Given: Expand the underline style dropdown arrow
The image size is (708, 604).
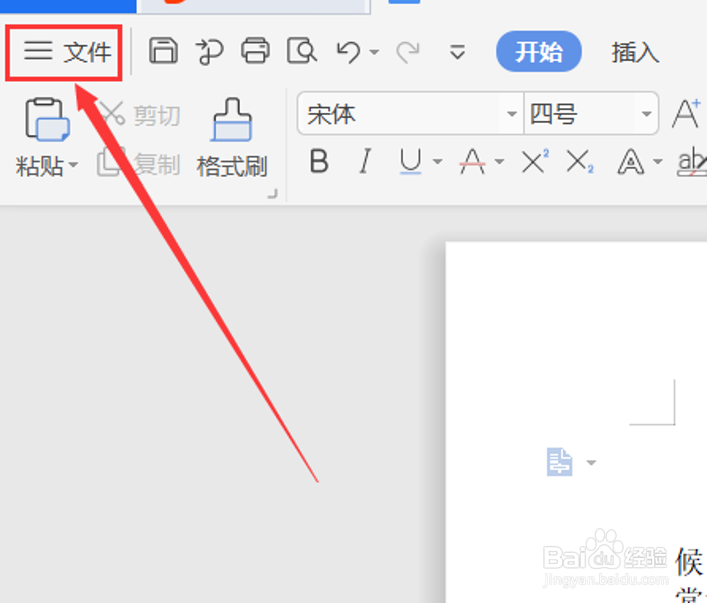Looking at the screenshot, I should (x=437, y=161).
